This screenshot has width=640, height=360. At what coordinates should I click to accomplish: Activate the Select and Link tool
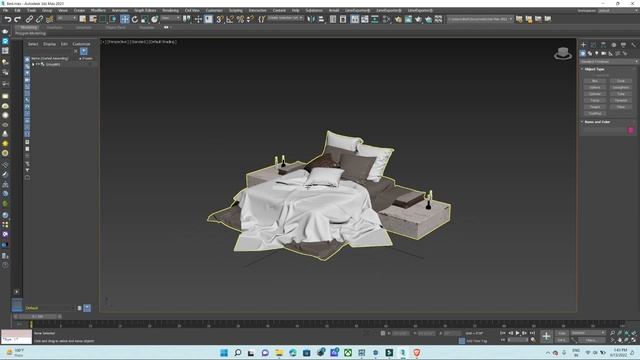pos(29,19)
